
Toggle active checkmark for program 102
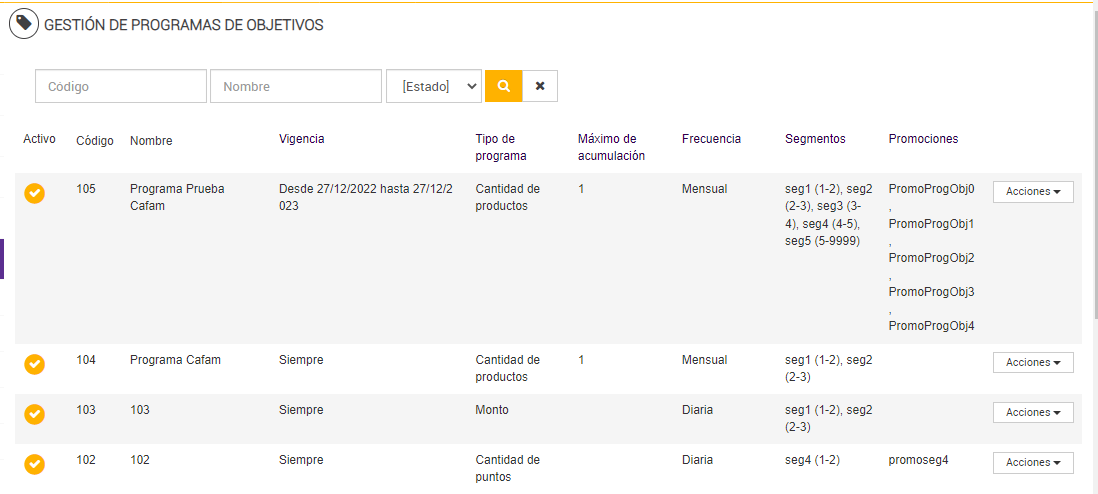[35, 464]
